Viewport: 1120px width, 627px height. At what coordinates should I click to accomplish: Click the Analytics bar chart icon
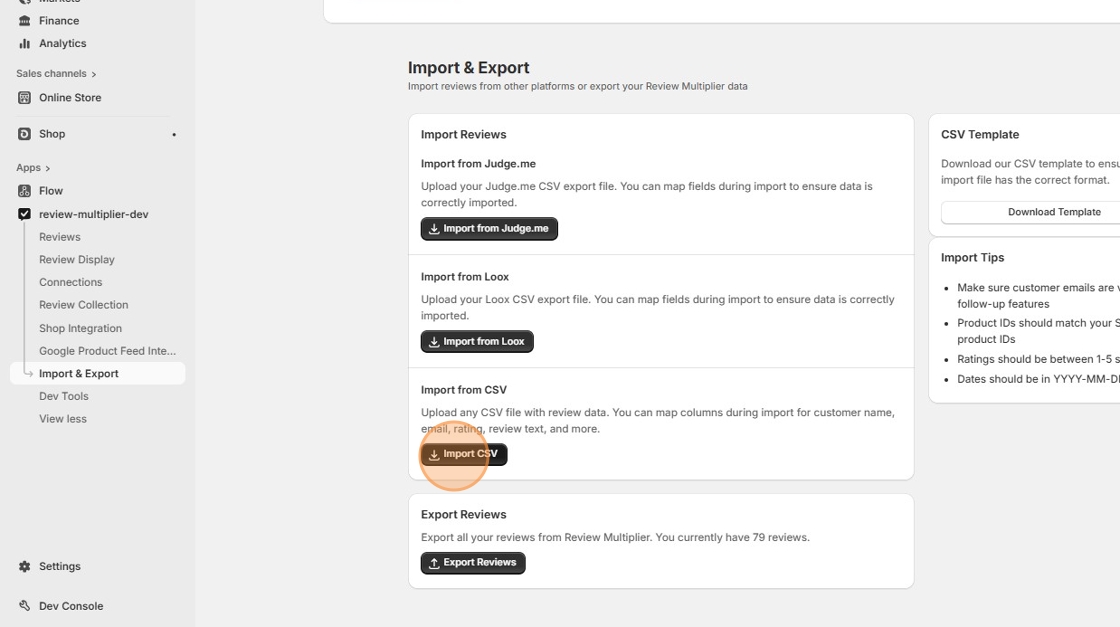coord(24,44)
